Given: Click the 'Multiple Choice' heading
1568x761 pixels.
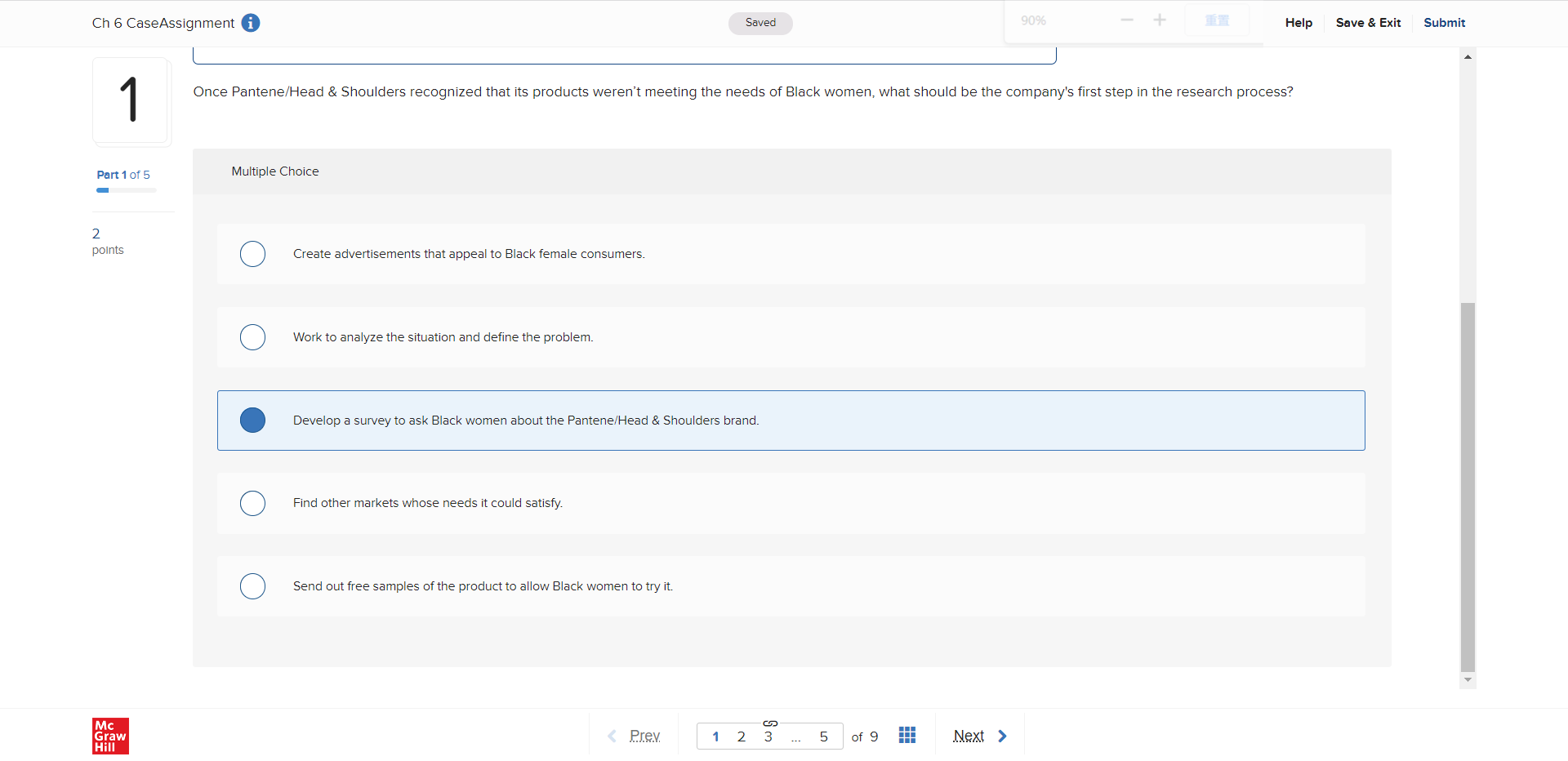Looking at the screenshot, I should [275, 171].
